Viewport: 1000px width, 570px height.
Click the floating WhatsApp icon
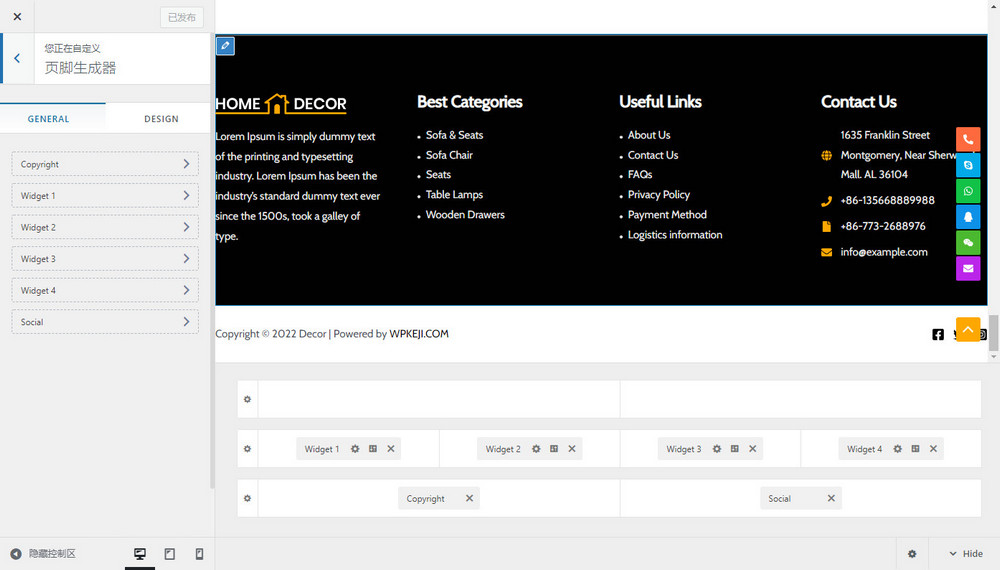coord(968,191)
